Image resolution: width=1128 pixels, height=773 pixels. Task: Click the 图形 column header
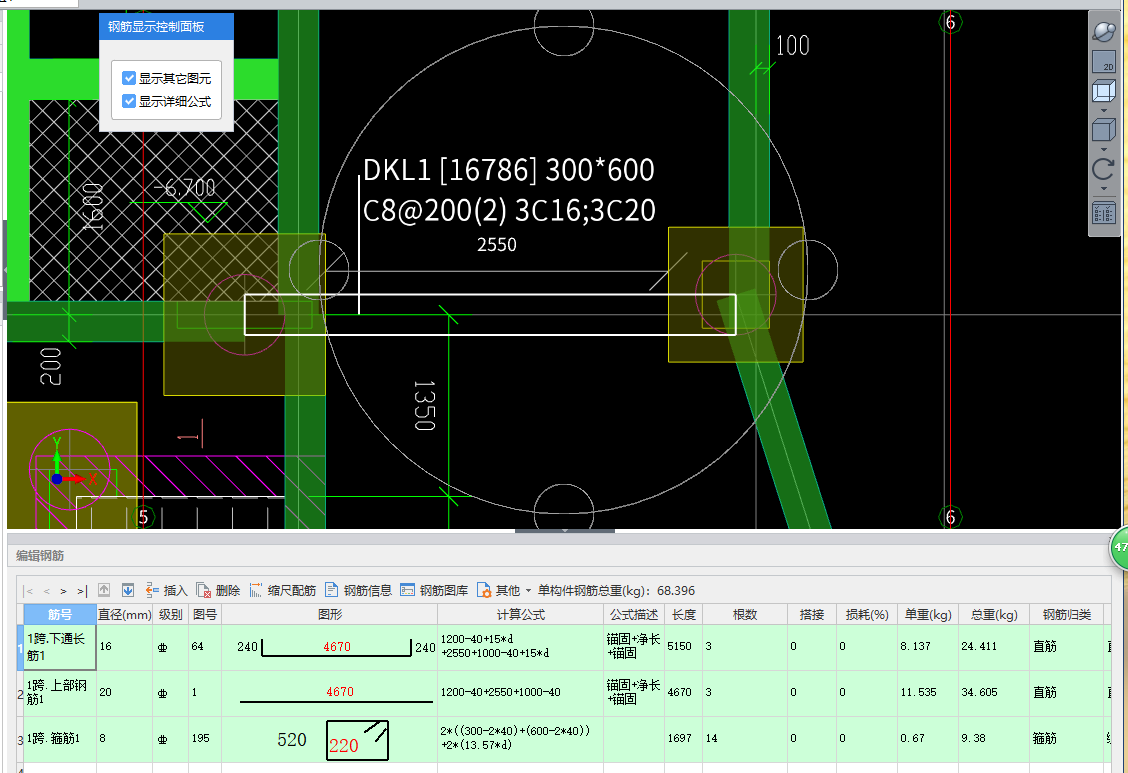(x=329, y=614)
